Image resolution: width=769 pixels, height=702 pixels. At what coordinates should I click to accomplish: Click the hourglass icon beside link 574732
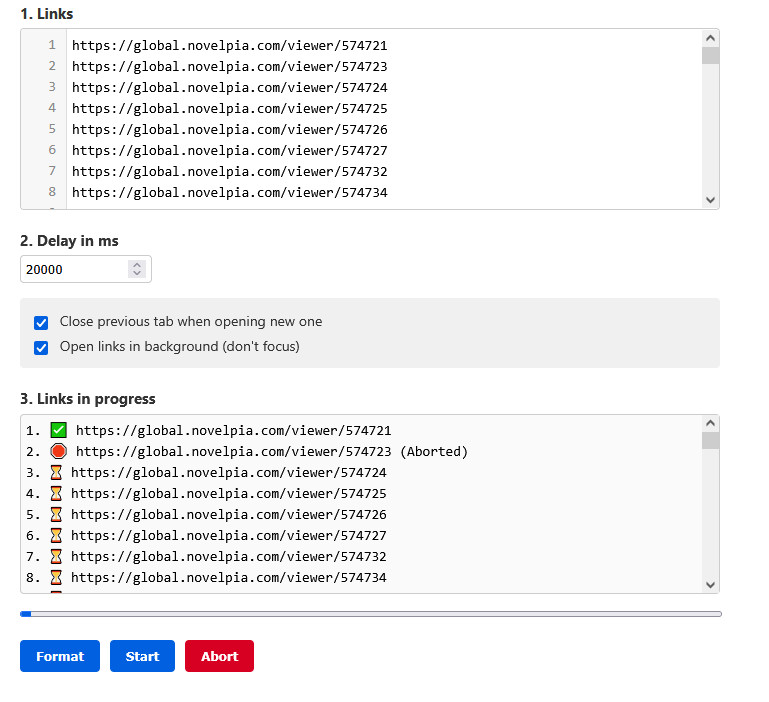click(x=56, y=556)
